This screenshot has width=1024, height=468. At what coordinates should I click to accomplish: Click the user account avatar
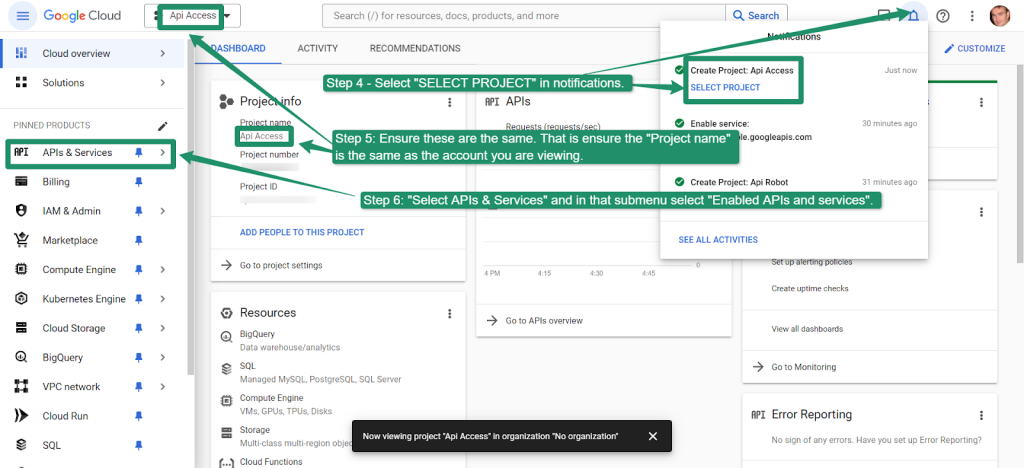pos(999,16)
